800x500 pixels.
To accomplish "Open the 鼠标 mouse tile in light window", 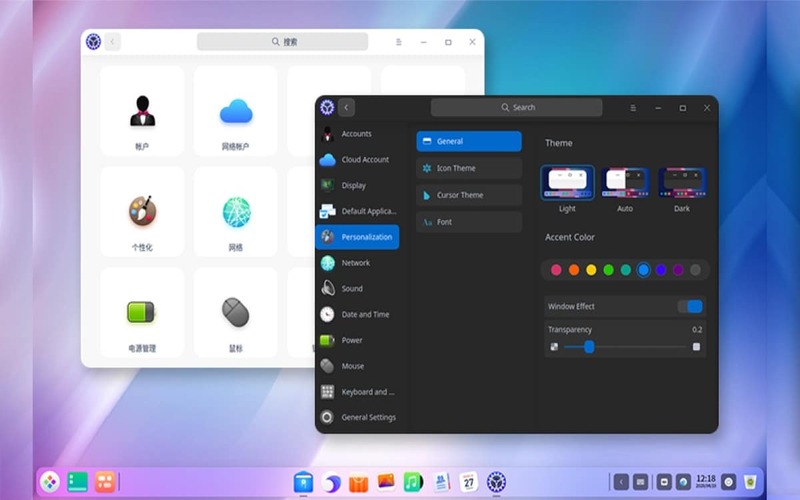I will click(x=236, y=312).
